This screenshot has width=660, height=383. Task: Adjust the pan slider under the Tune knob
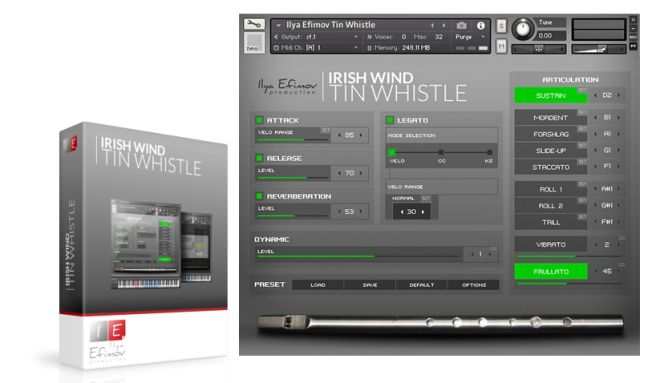[539, 49]
